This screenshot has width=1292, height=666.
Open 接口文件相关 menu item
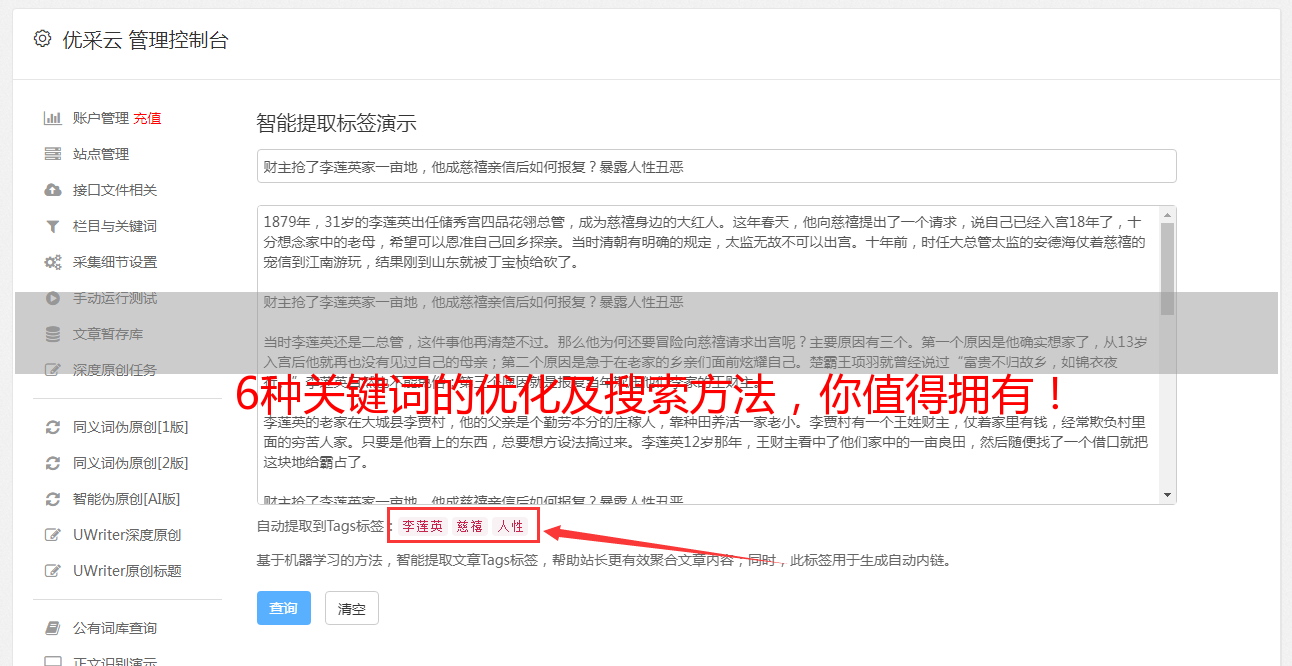115,190
